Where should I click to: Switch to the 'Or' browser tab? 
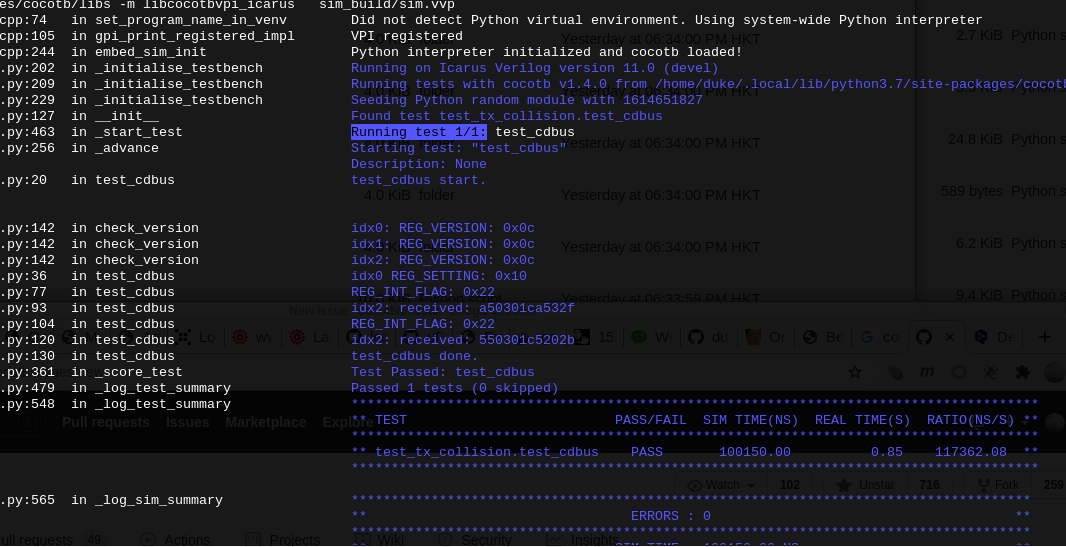[x=766, y=337]
